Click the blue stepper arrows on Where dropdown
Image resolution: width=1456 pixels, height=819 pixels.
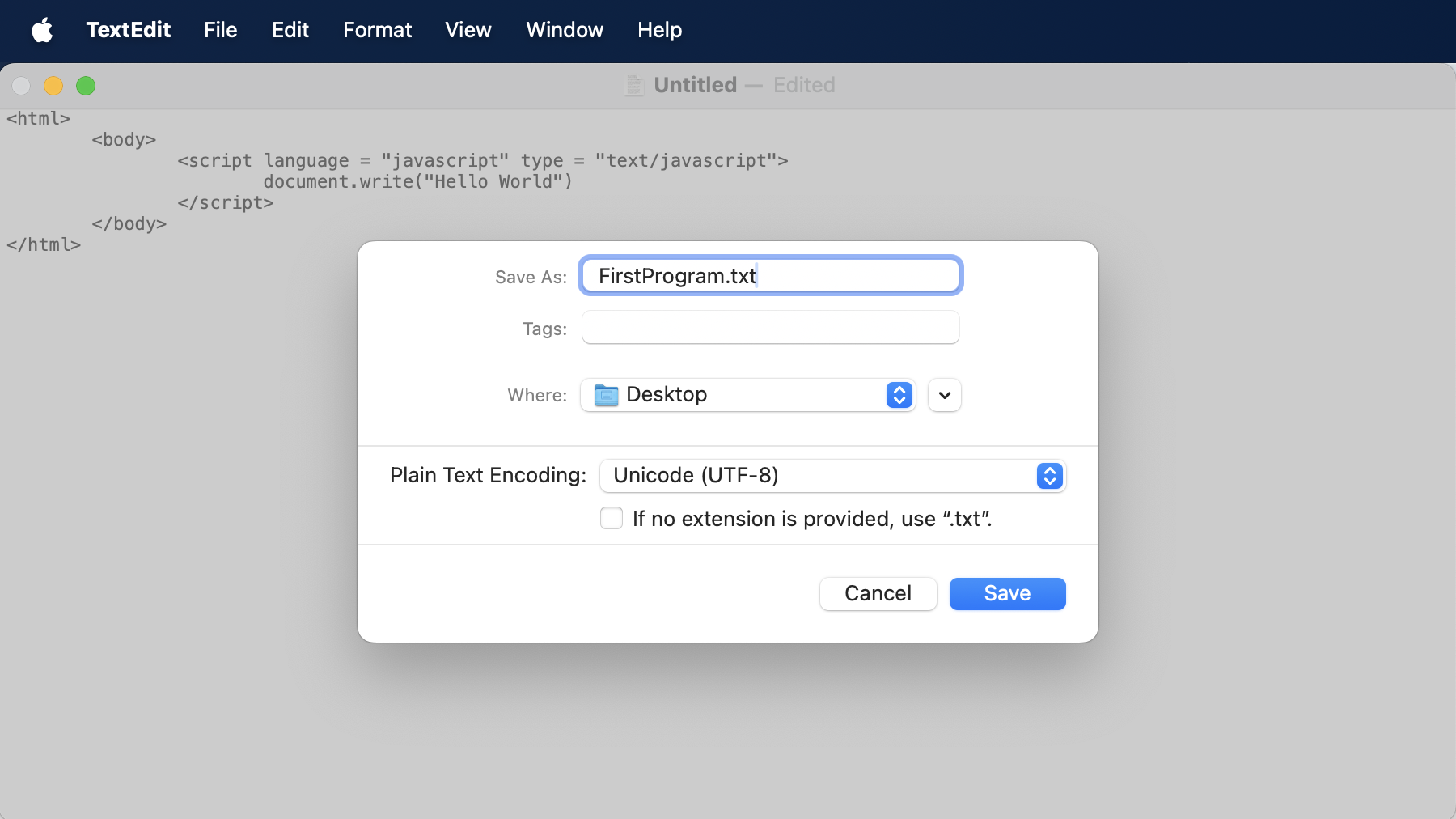(899, 395)
